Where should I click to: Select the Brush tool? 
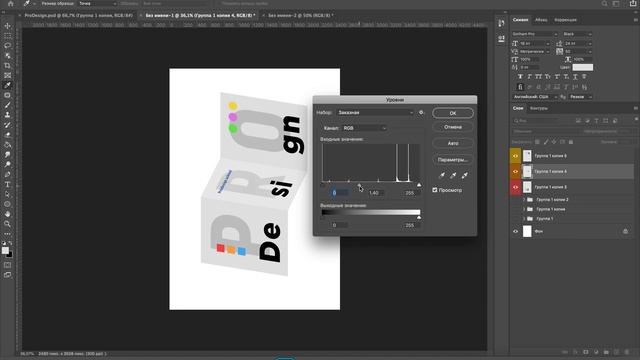pyautogui.click(x=7, y=105)
